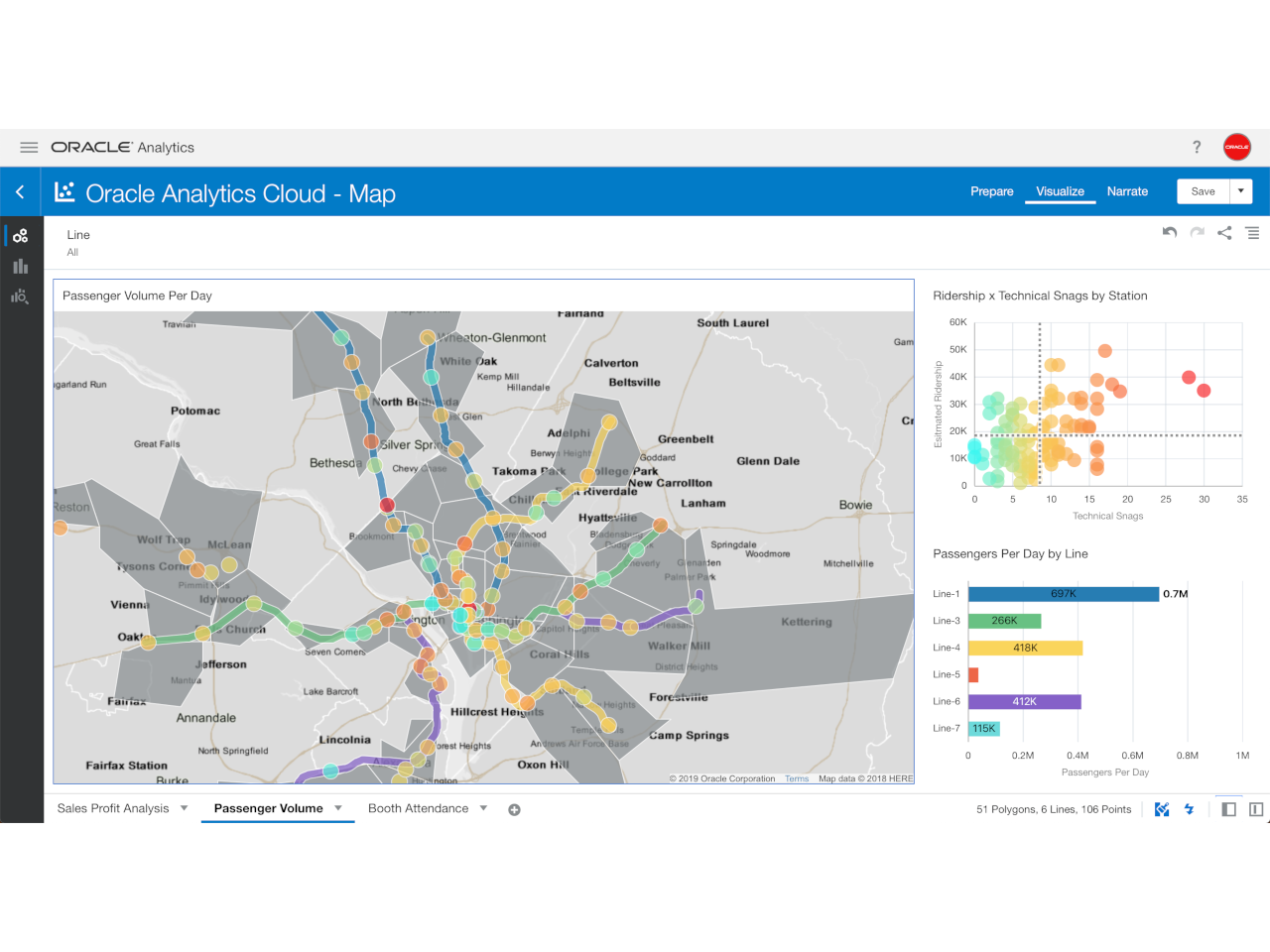This screenshot has width=1270, height=952.
Task: Open the canvas options menu icon
Action: (x=1252, y=233)
